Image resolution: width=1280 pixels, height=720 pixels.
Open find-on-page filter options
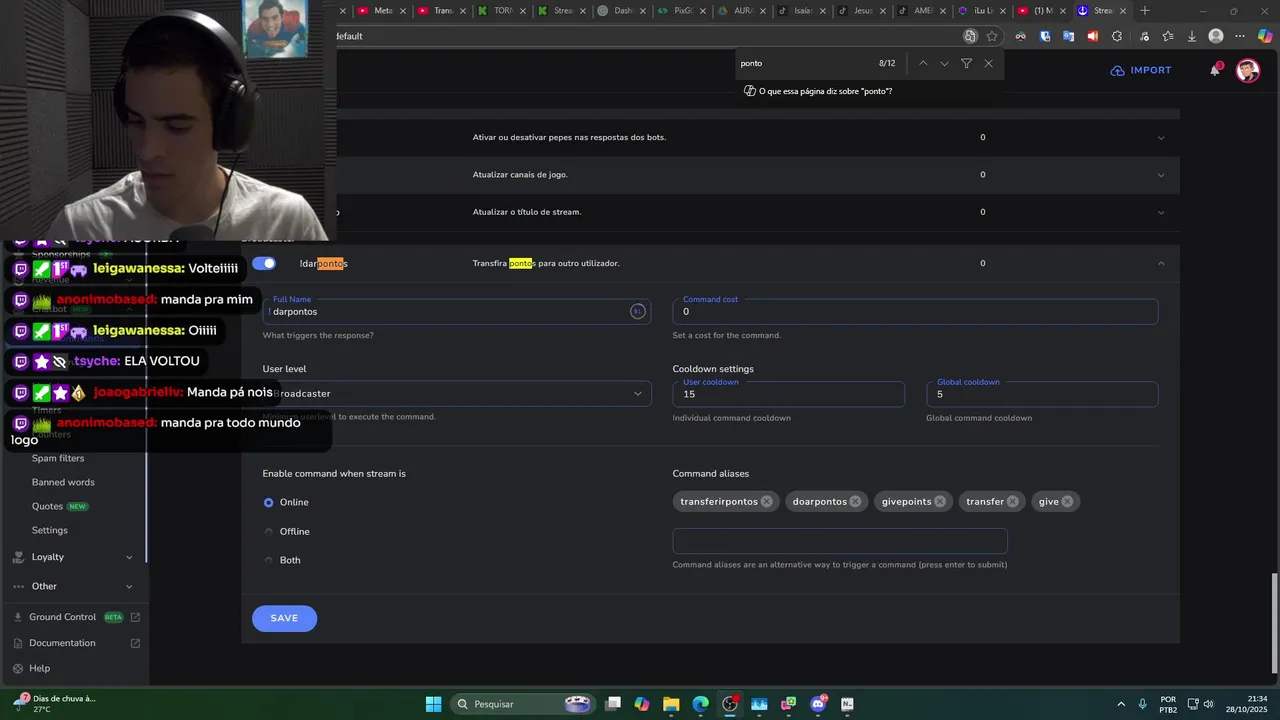click(x=966, y=63)
